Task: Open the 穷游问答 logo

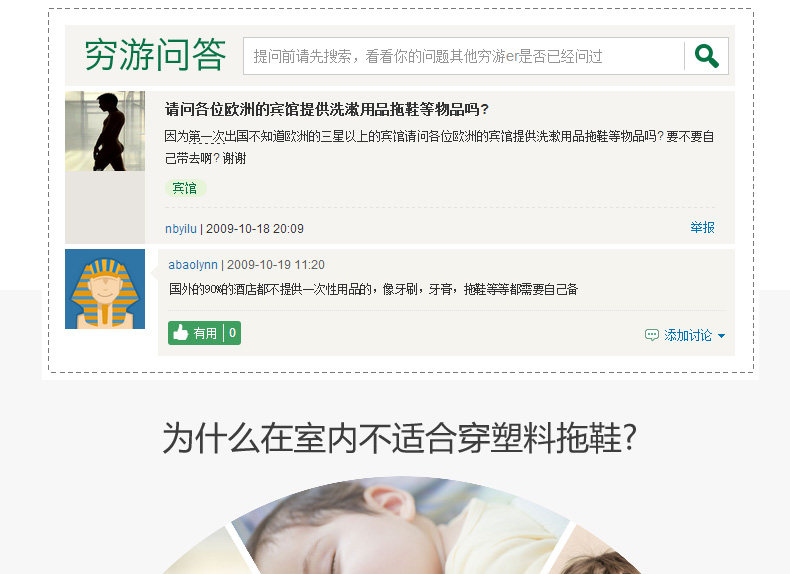Action: (x=155, y=54)
